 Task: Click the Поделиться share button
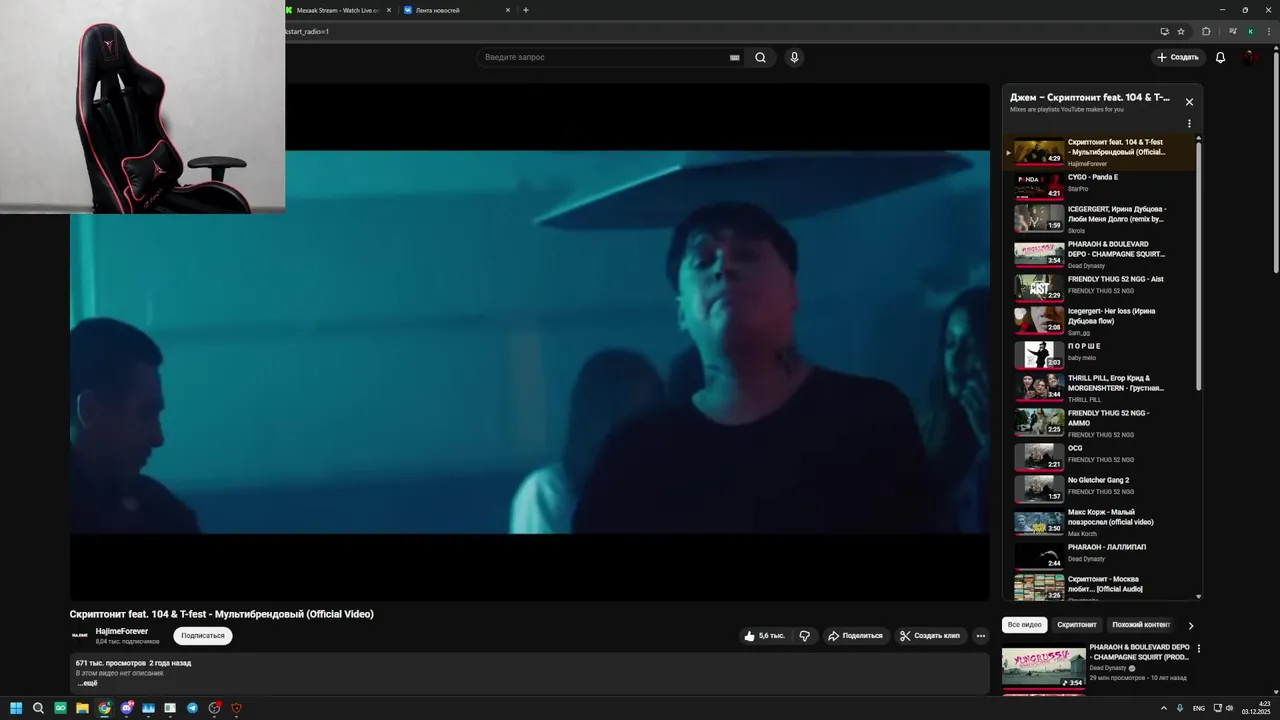tap(855, 636)
